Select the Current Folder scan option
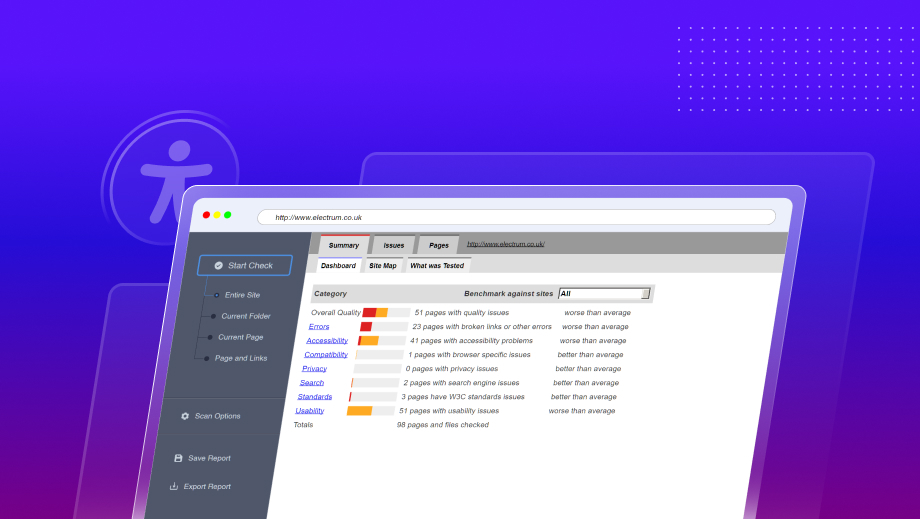The image size is (920, 519). click(245, 316)
